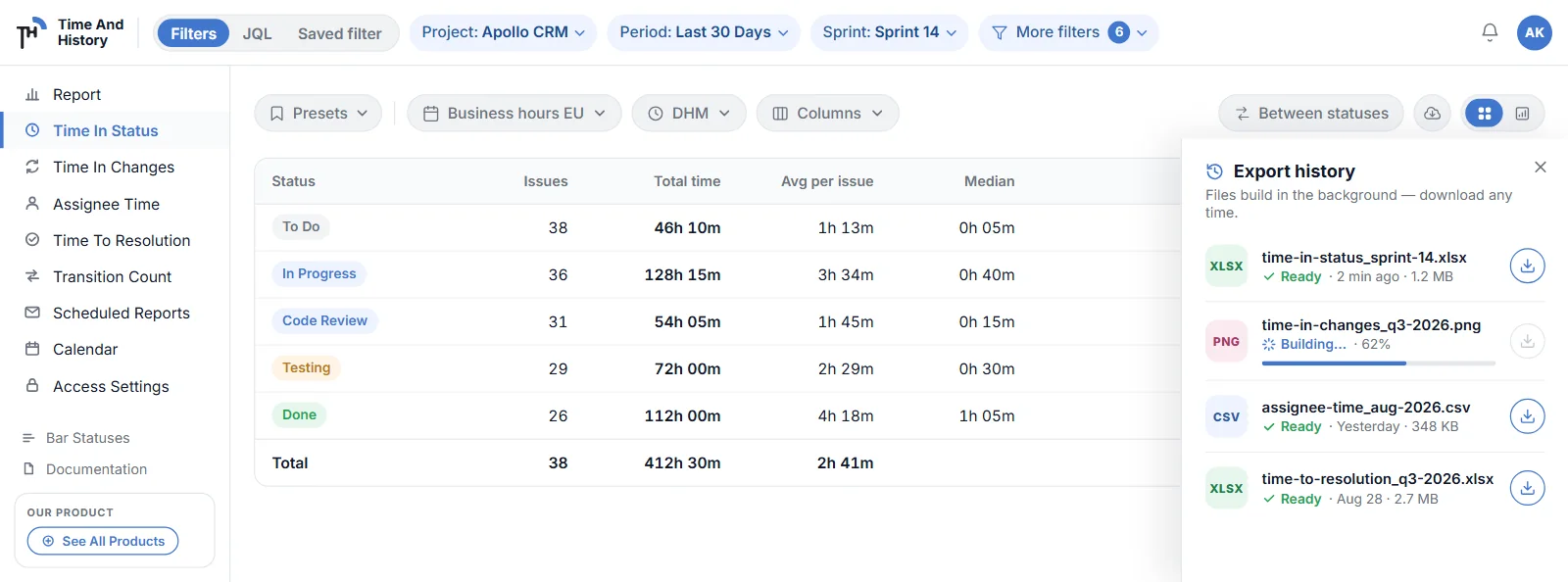1568x582 pixels.
Task: Download time-to-resolution_q3-2026.xlsx export
Action: (x=1527, y=488)
